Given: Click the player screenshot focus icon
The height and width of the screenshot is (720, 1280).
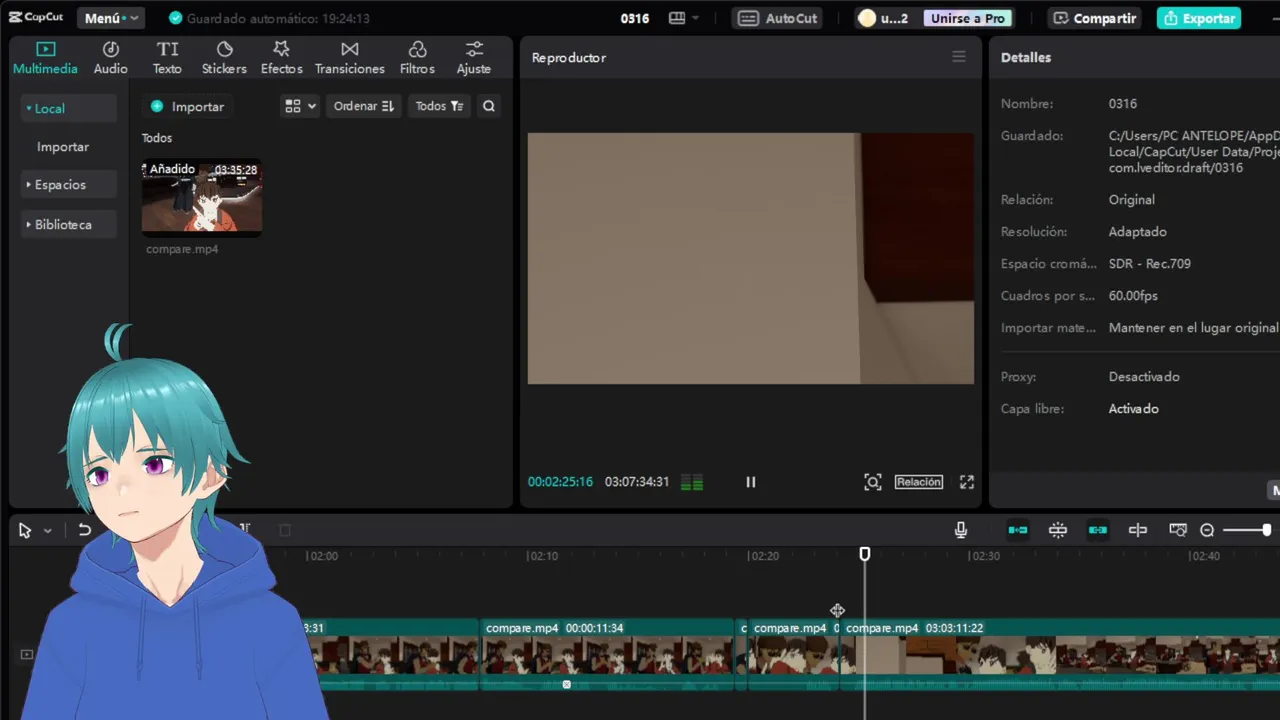Looking at the screenshot, I should pos(873,482).
